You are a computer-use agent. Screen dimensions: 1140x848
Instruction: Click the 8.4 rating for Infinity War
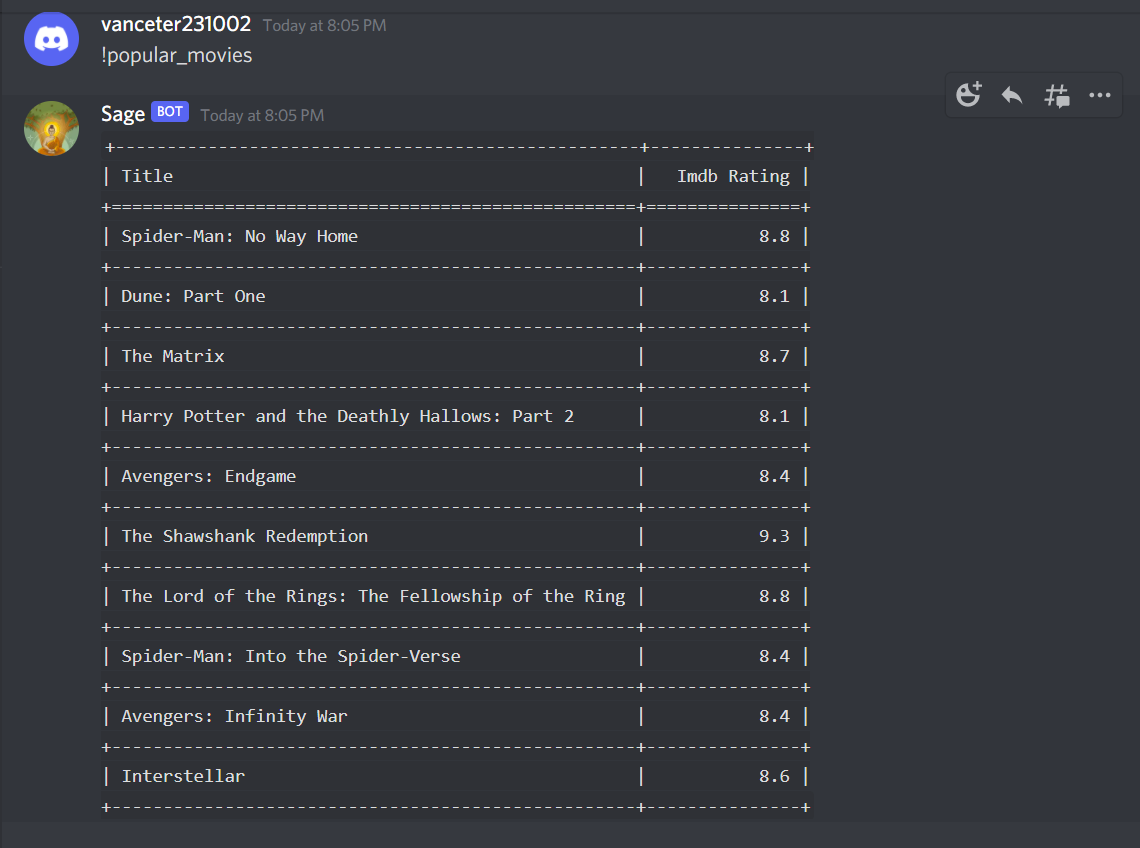[x=774, y=716]
